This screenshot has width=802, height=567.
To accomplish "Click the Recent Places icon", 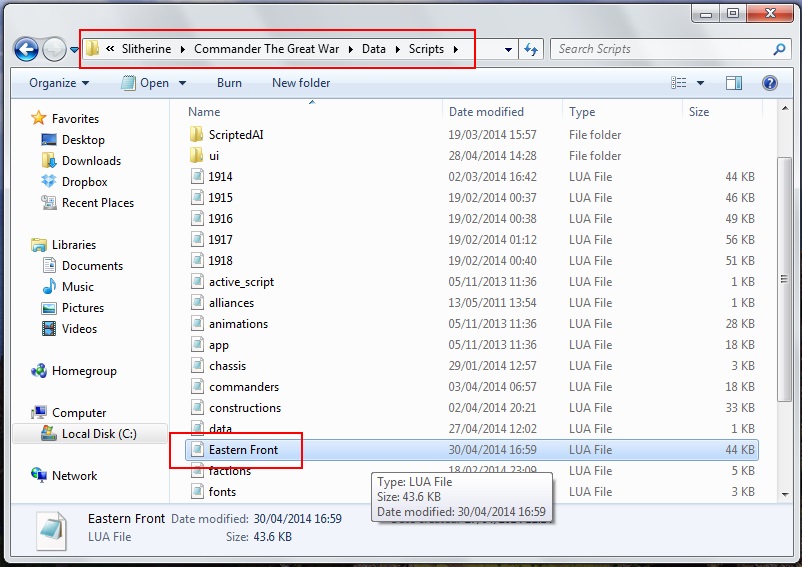I will point(49,202).
